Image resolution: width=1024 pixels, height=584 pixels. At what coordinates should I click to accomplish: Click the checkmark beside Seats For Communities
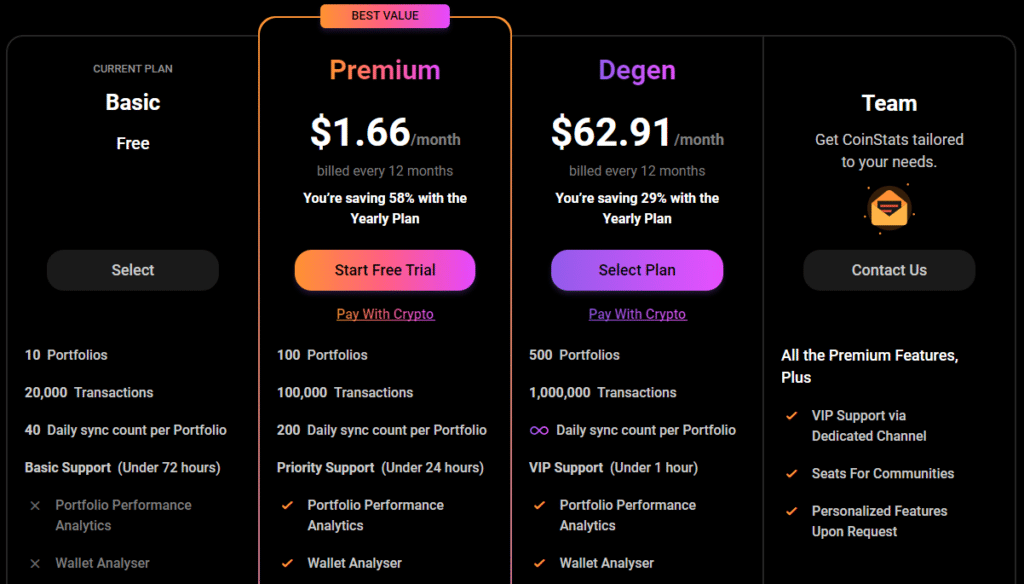(x=792, y=474)
